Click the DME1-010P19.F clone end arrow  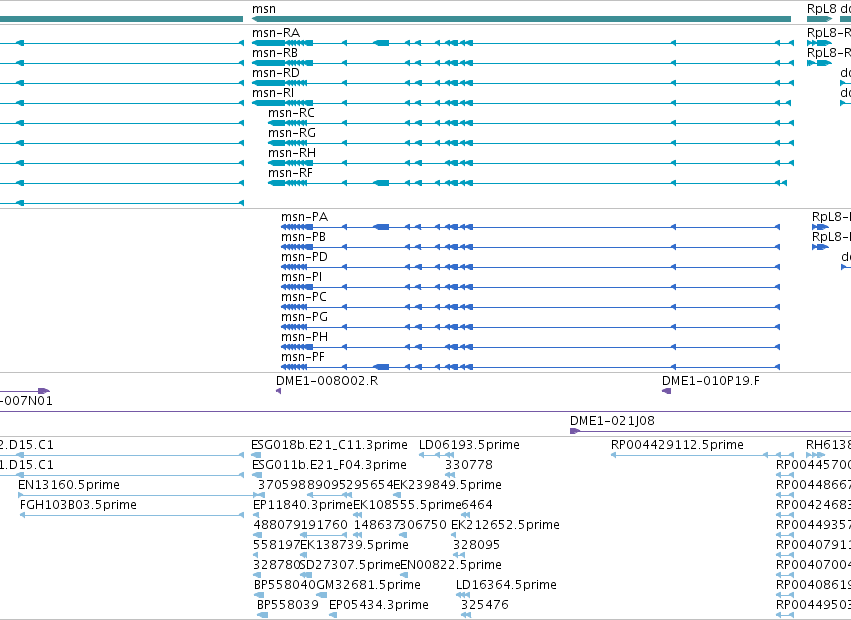(x=666, y=391)
